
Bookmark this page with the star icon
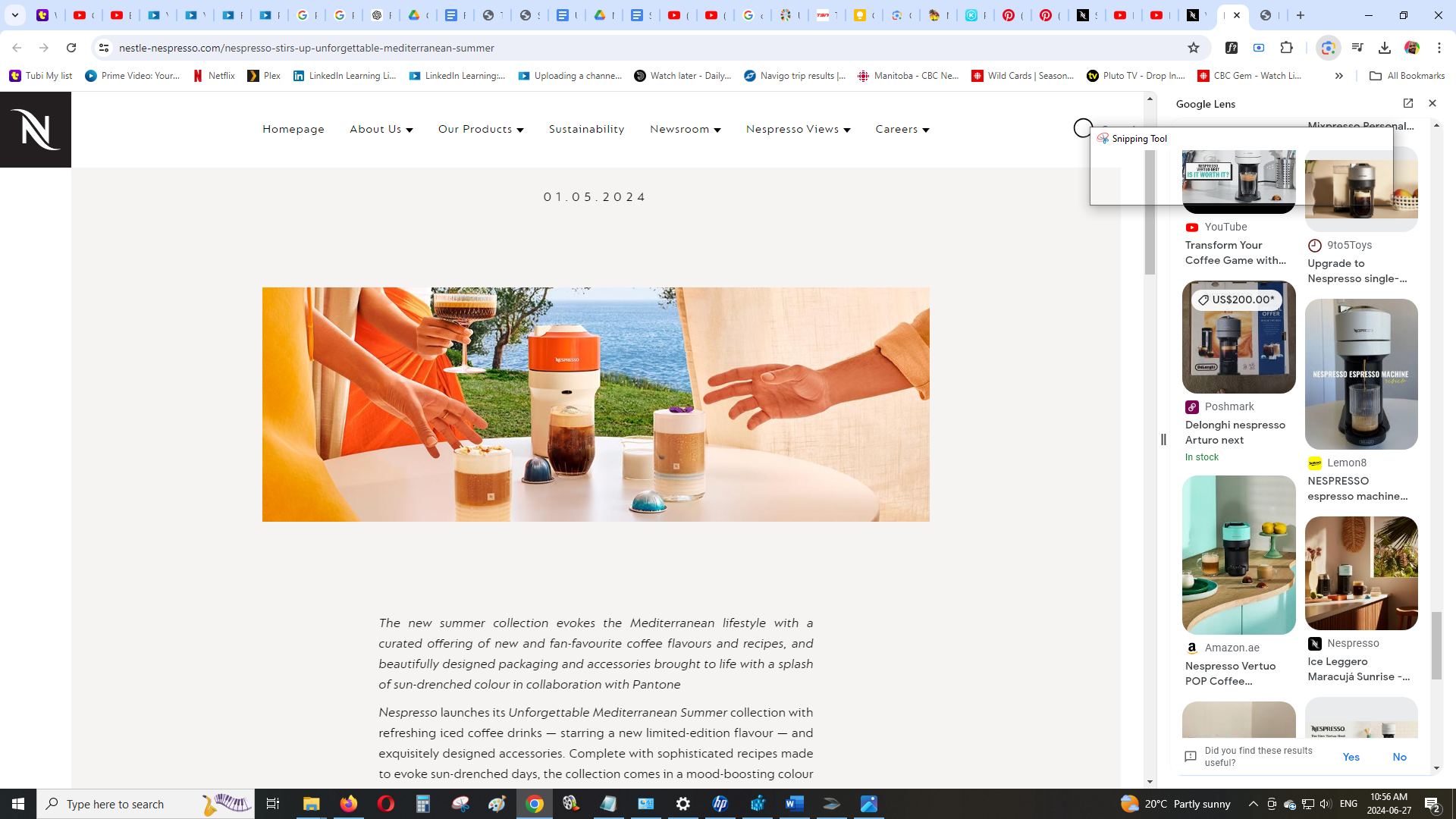tap(1194, 48)
